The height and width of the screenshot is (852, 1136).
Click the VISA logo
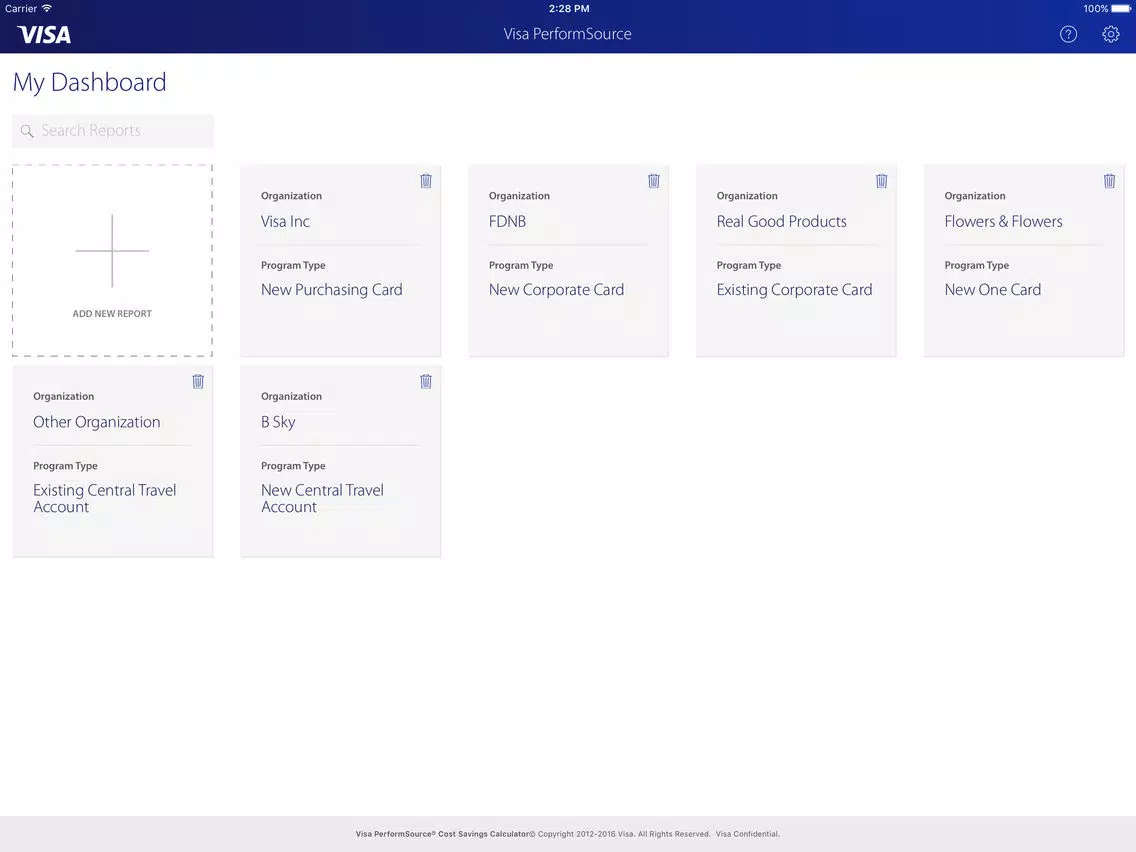pyautogui.click(x=44, y=35)
